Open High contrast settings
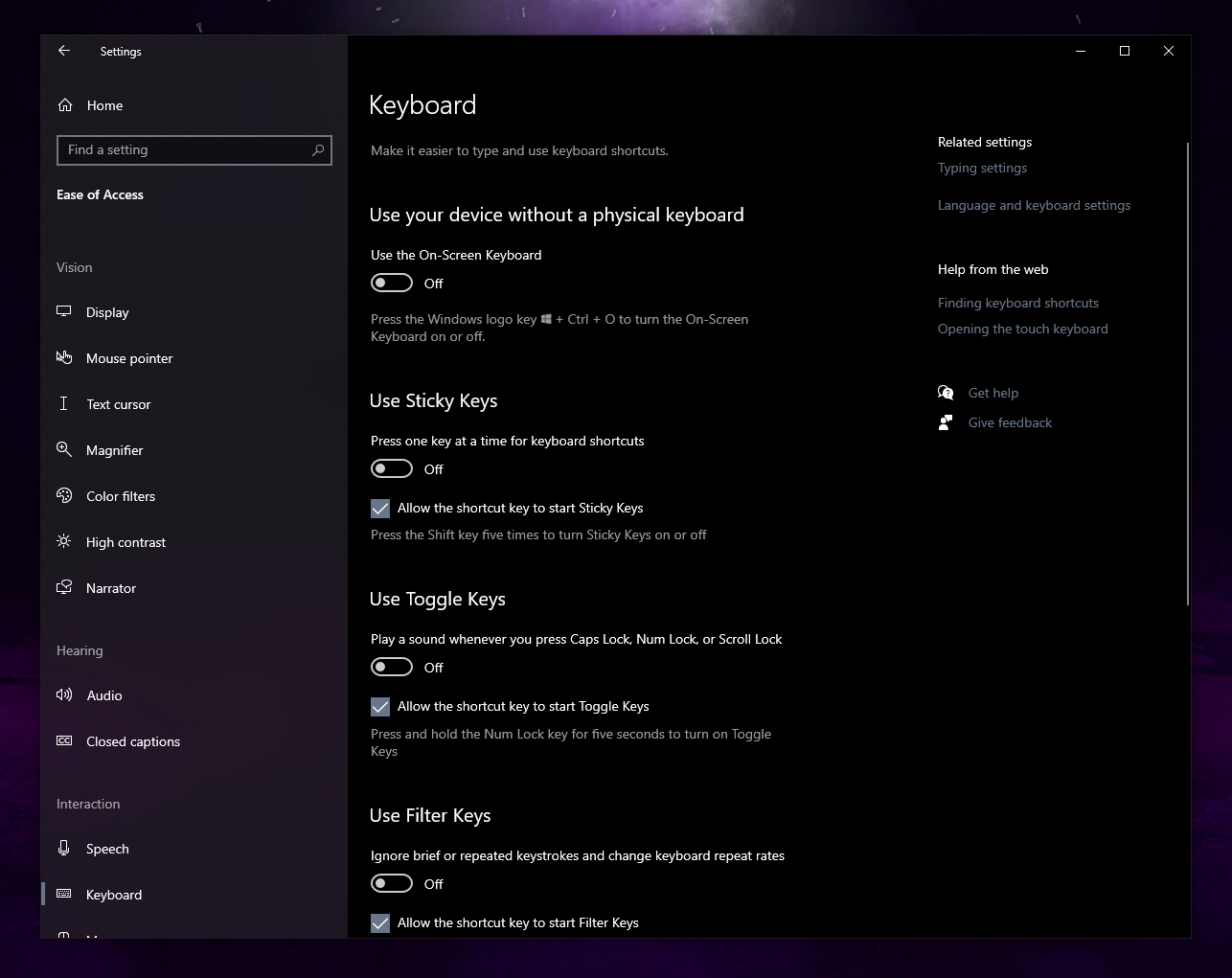This screenshot has width=1232, height=978. 194,542
